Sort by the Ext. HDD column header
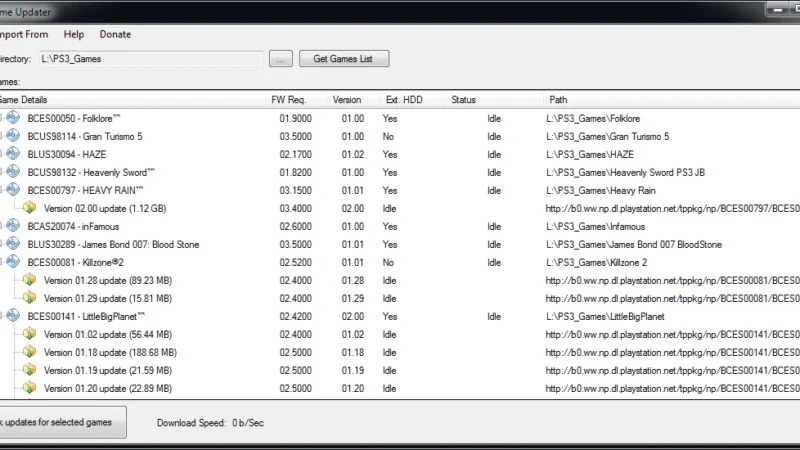Screen dimensions: 800x450 [412, 99]
